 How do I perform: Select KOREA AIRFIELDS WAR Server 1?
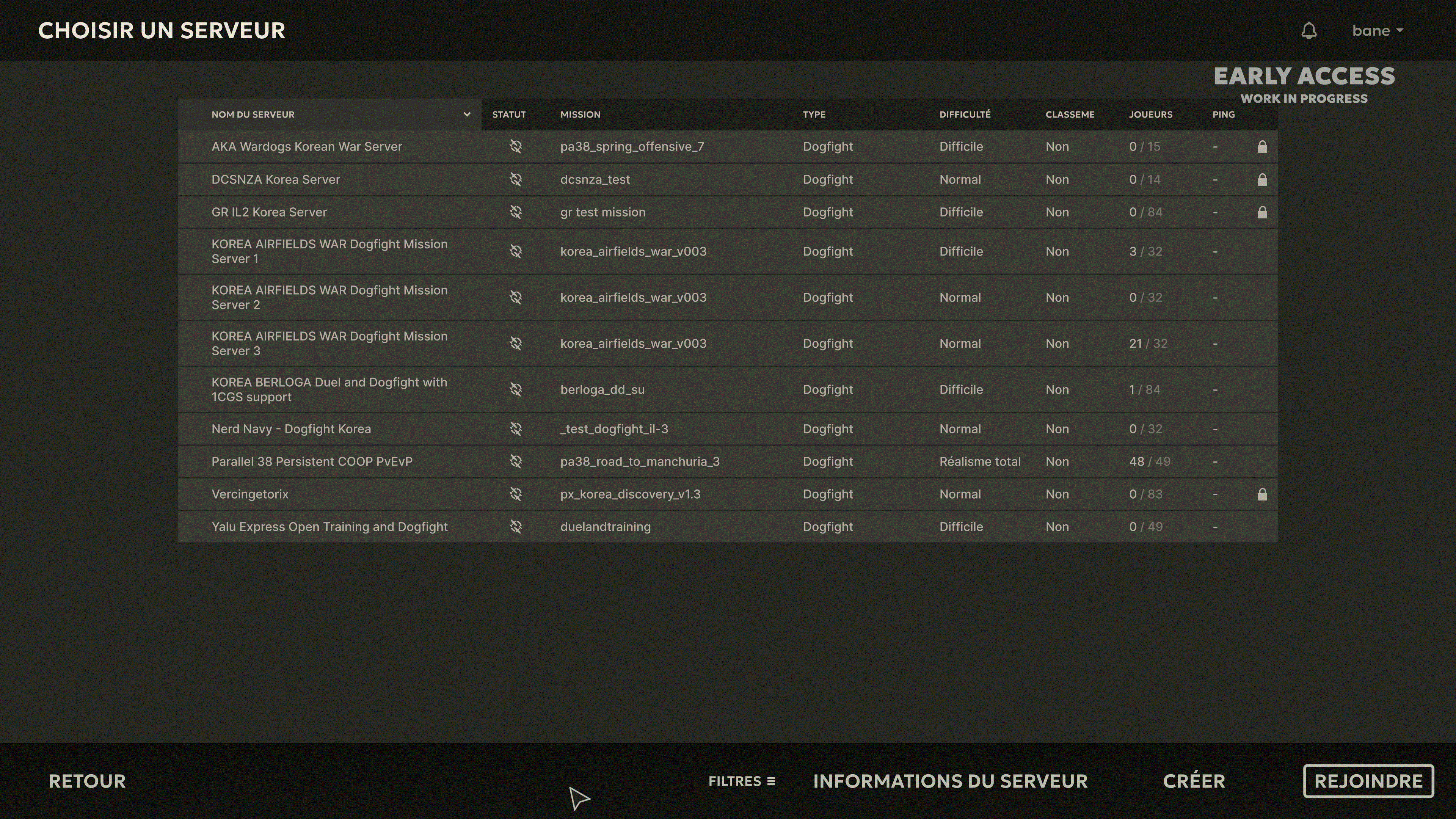pos(728,251)
